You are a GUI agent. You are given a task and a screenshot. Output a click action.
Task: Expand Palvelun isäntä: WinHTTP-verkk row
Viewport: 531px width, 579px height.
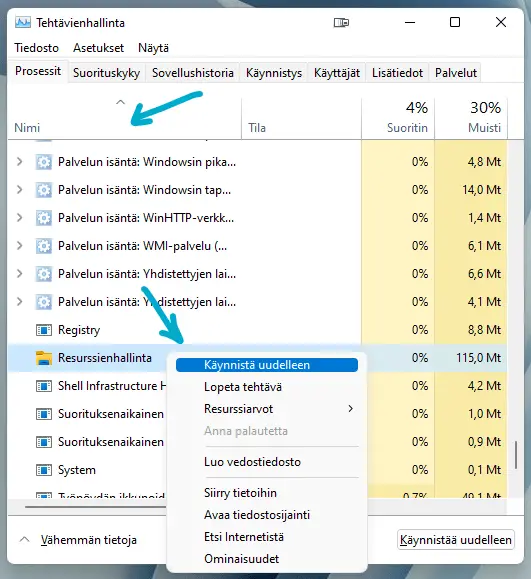tap(20, 218)
